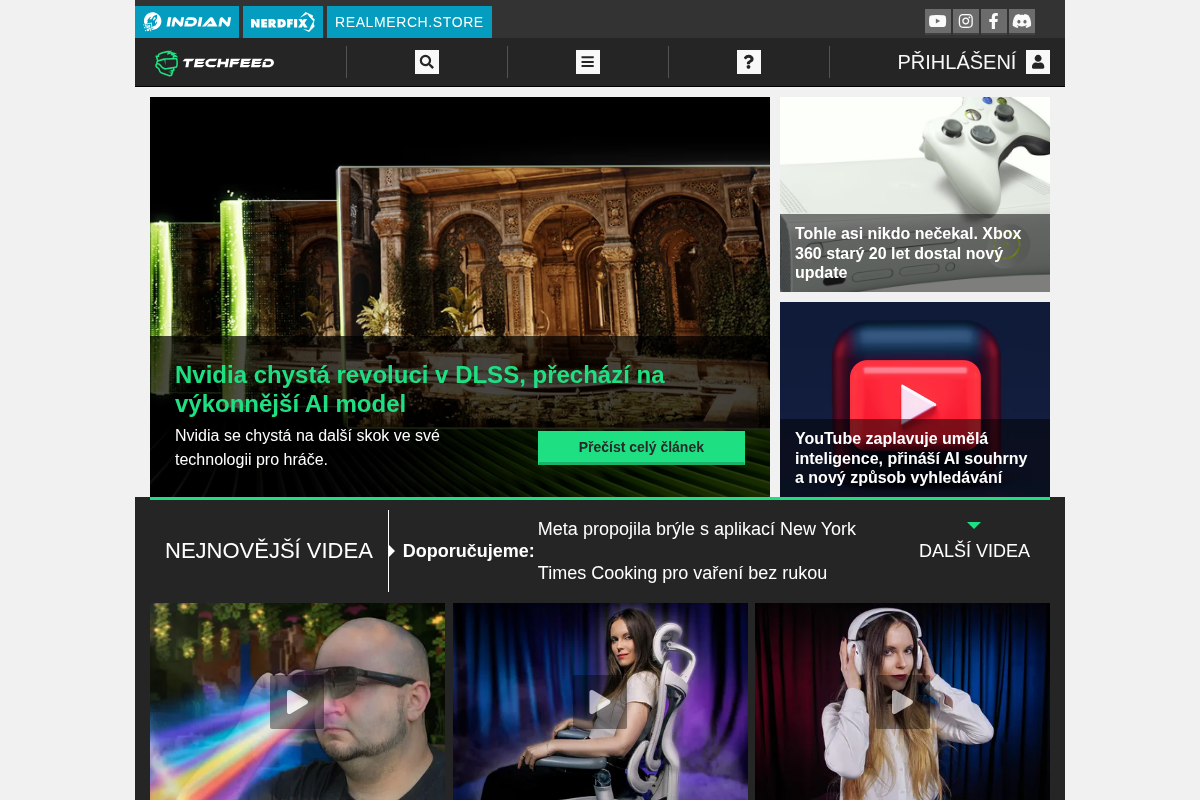Click the Nvidia article summary text

pyautogui.click(x=307, y=448)
